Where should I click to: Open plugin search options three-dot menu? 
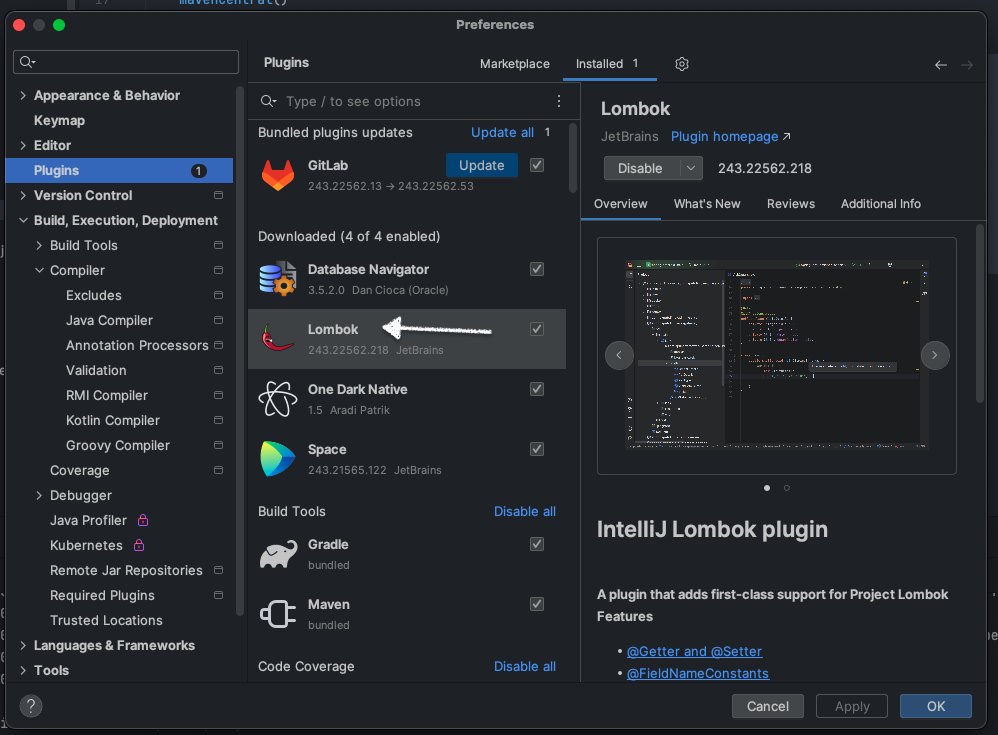tap(559, 101)
